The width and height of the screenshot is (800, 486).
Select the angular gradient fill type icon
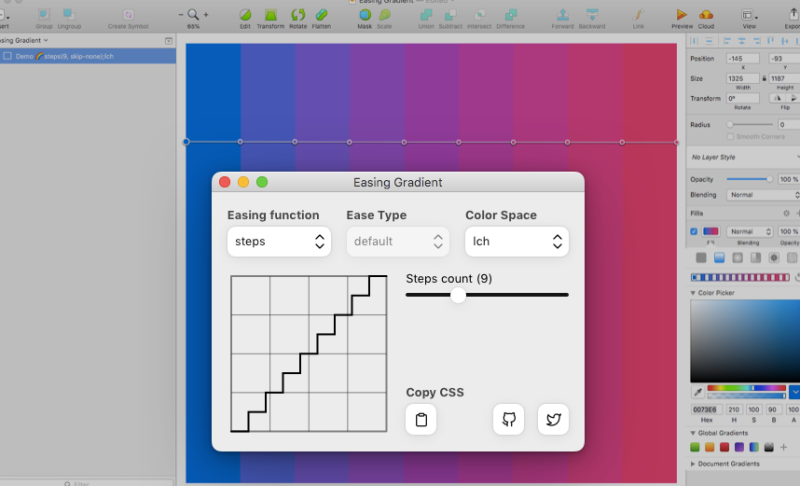756,258
